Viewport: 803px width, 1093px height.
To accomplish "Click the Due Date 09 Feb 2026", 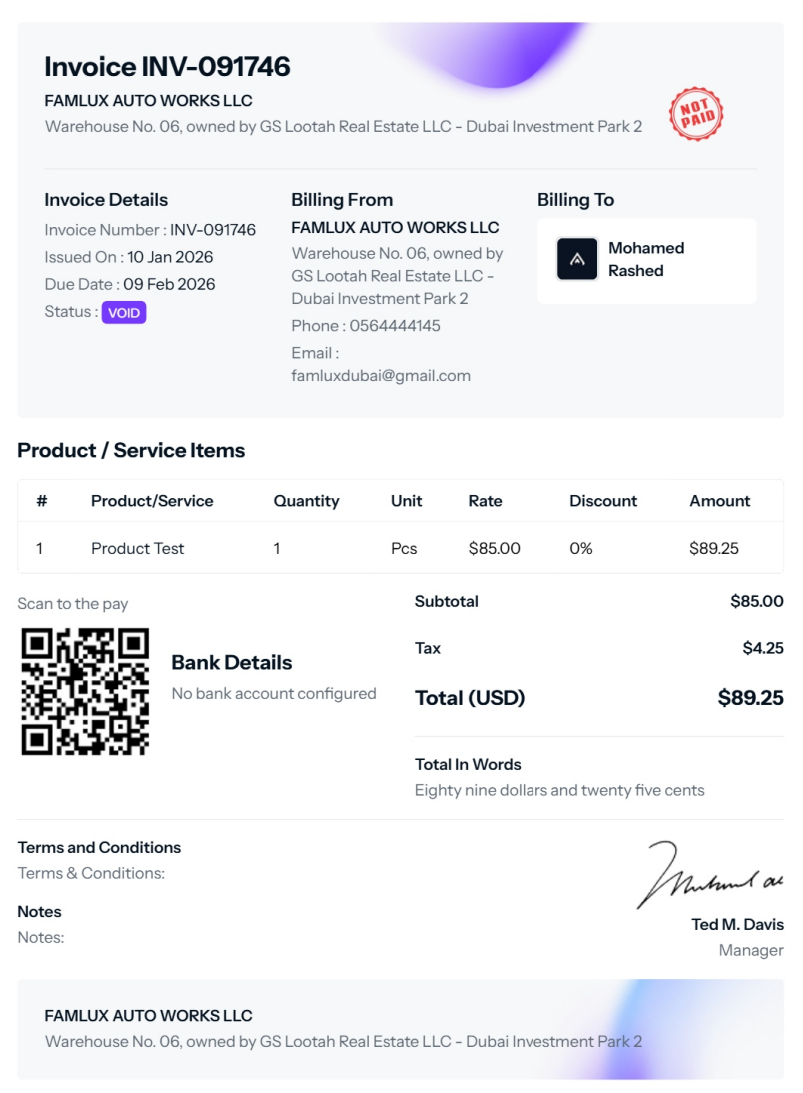I will tap(169, 284).
